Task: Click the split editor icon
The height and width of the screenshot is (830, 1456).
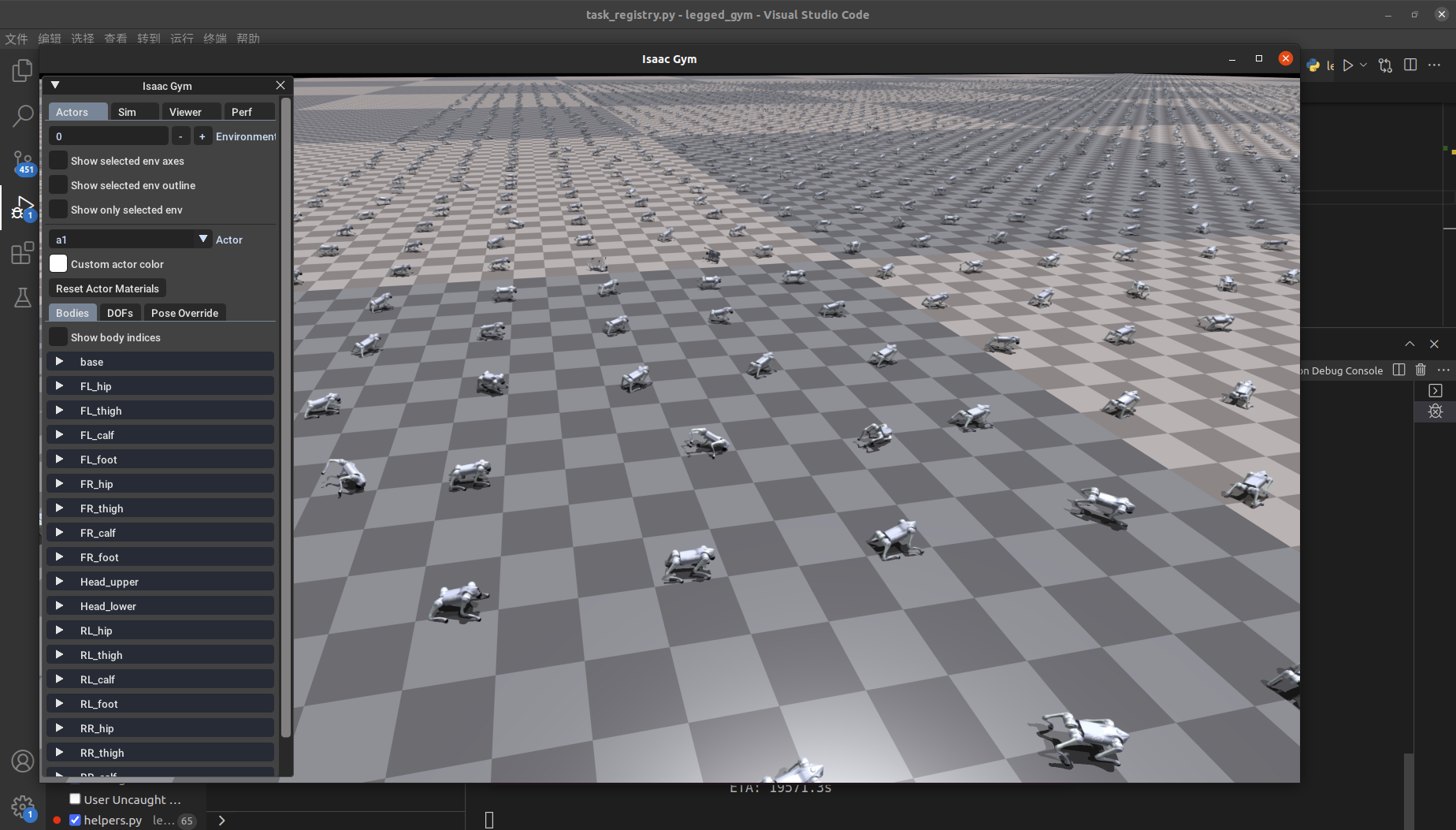Action: point(1410,65)
